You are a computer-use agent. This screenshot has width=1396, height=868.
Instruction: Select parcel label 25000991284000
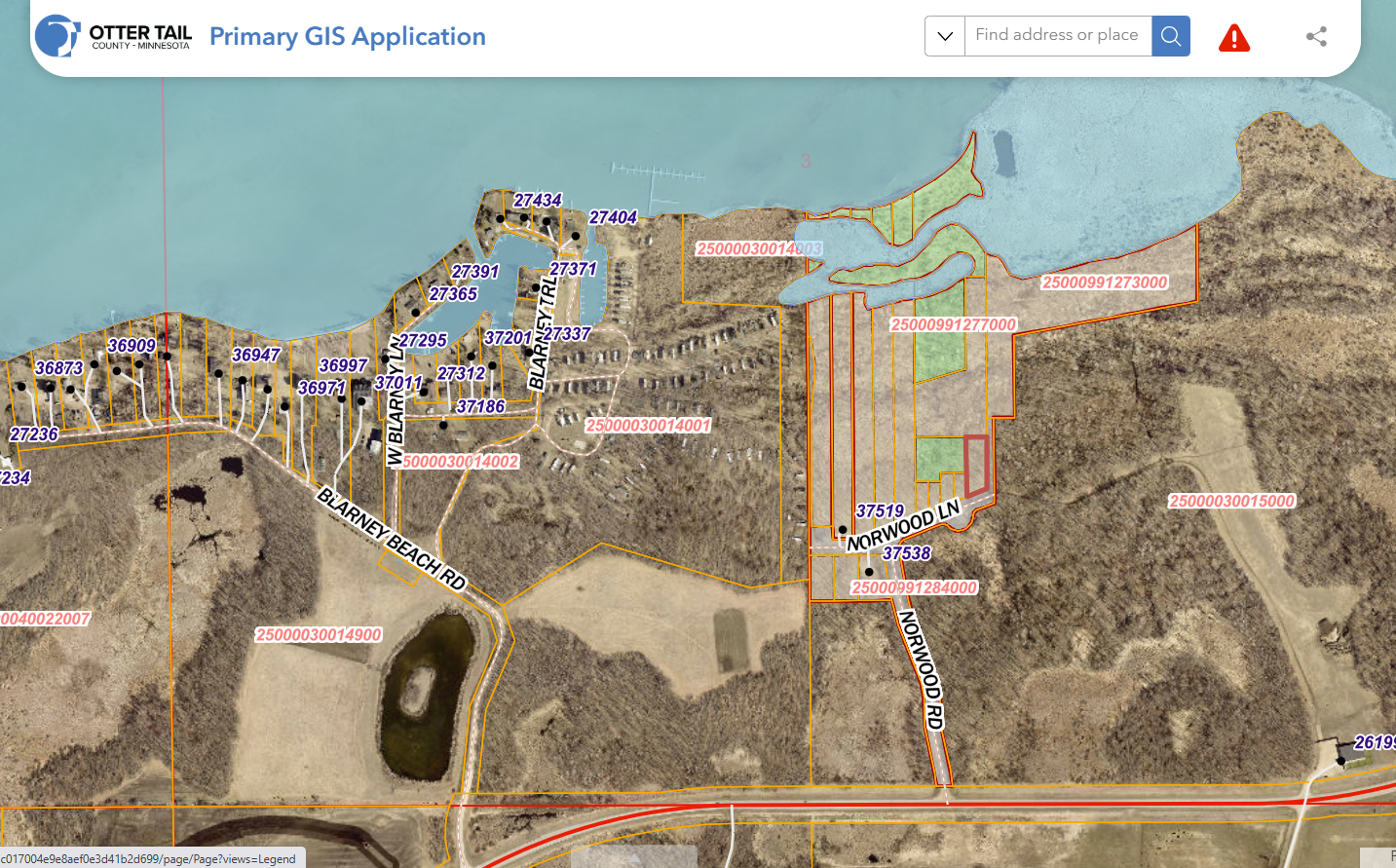click(x=914, y=587)
